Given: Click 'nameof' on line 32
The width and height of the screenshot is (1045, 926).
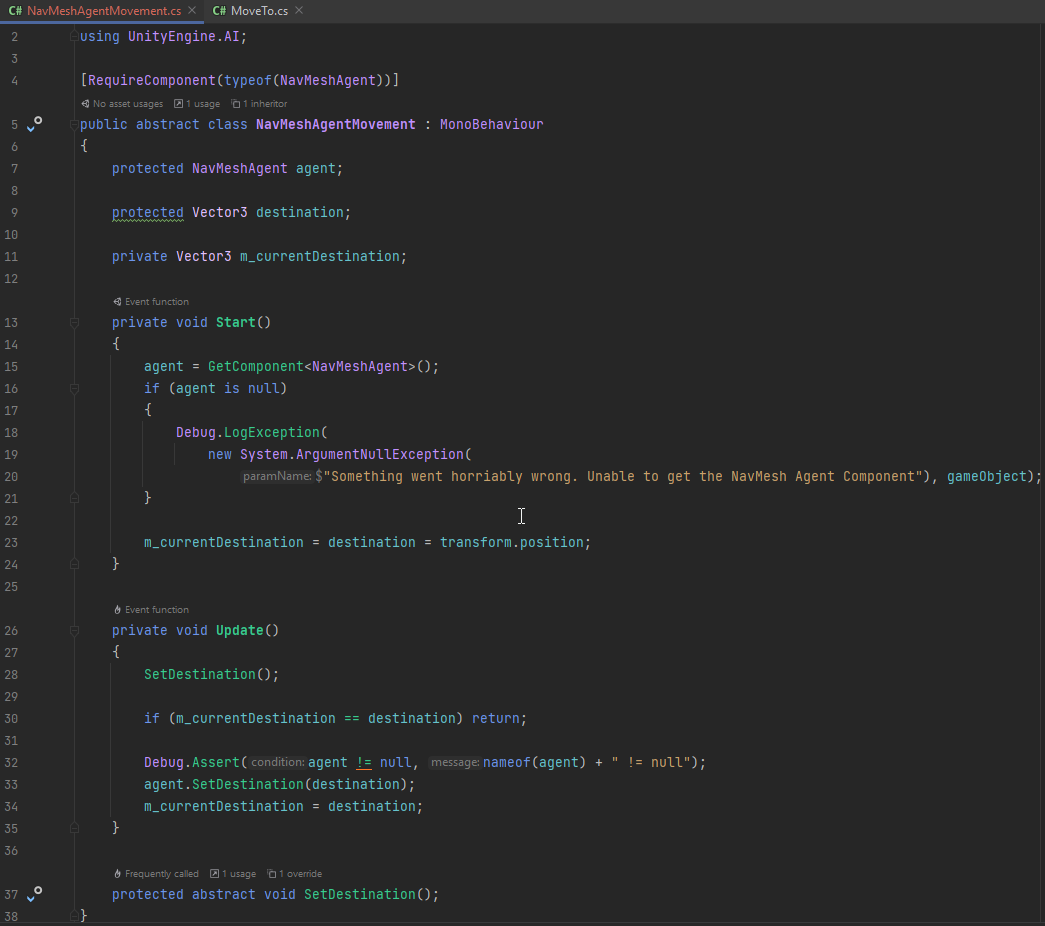Looking at the screenshot, I should tap(507, 762).
